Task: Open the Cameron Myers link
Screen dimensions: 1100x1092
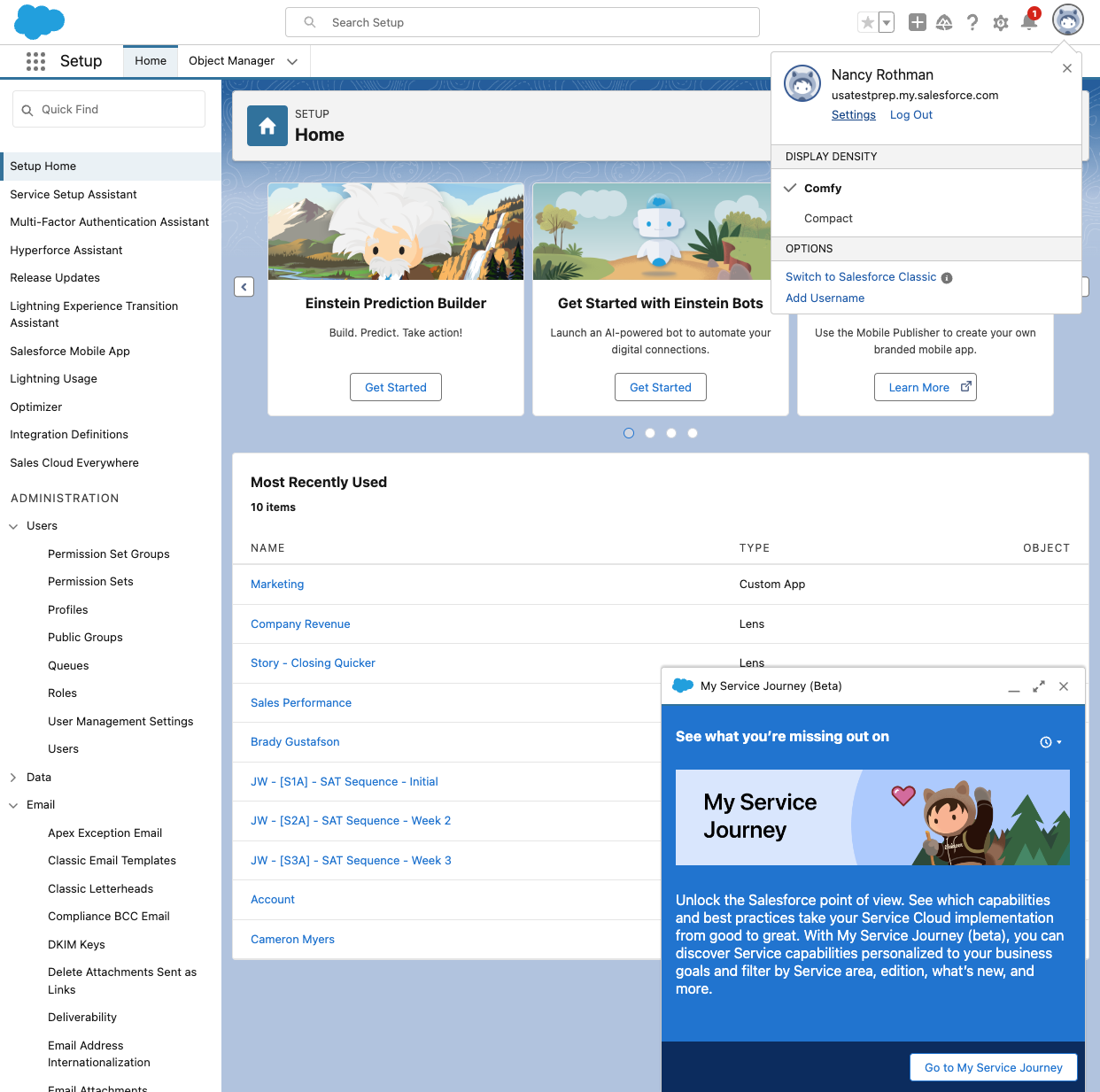Action: pyautogui.click(x=292, y=940)
